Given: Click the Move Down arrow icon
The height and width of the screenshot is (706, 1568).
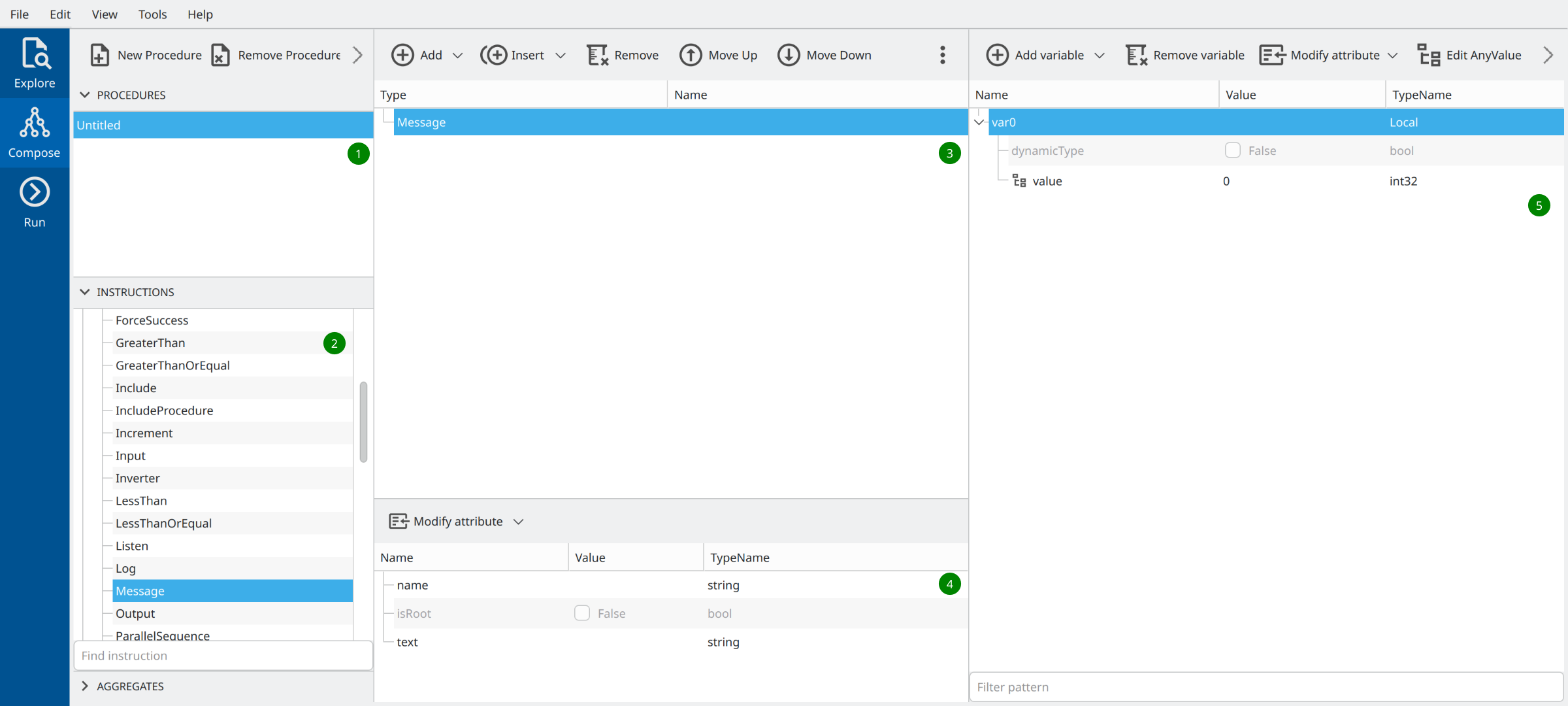Looking at the screenshot, I should (x=789, y=56).
